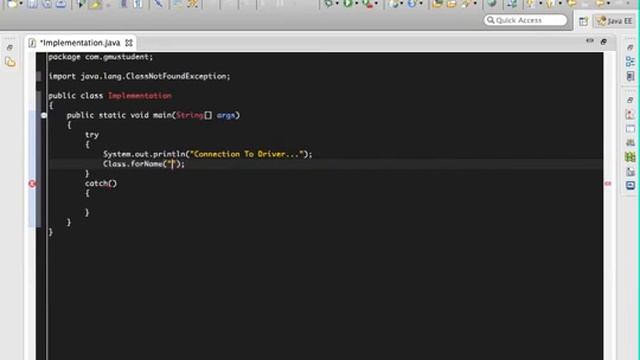Click inside the Quick Access search field
This screenshot has height=360, width=640.
pos(525,20)
